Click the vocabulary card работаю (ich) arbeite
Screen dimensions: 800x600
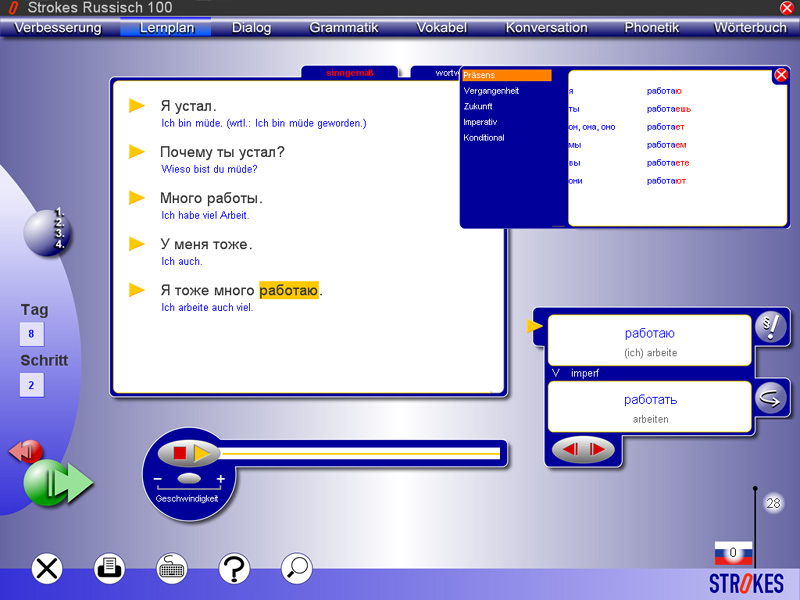(x=649, y=341)
